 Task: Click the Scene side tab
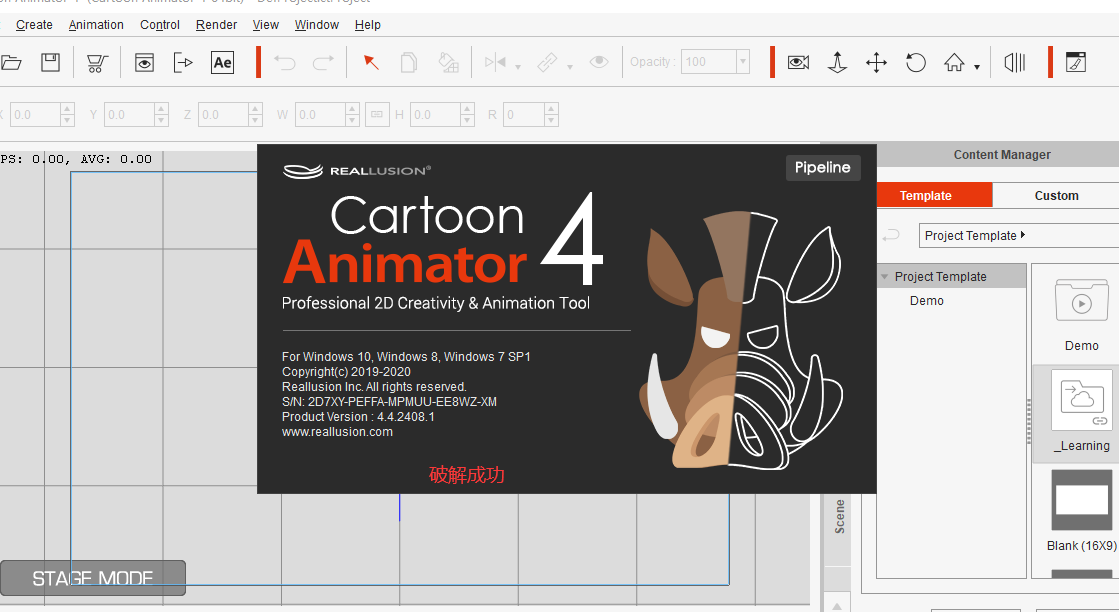tap(839, 516)
